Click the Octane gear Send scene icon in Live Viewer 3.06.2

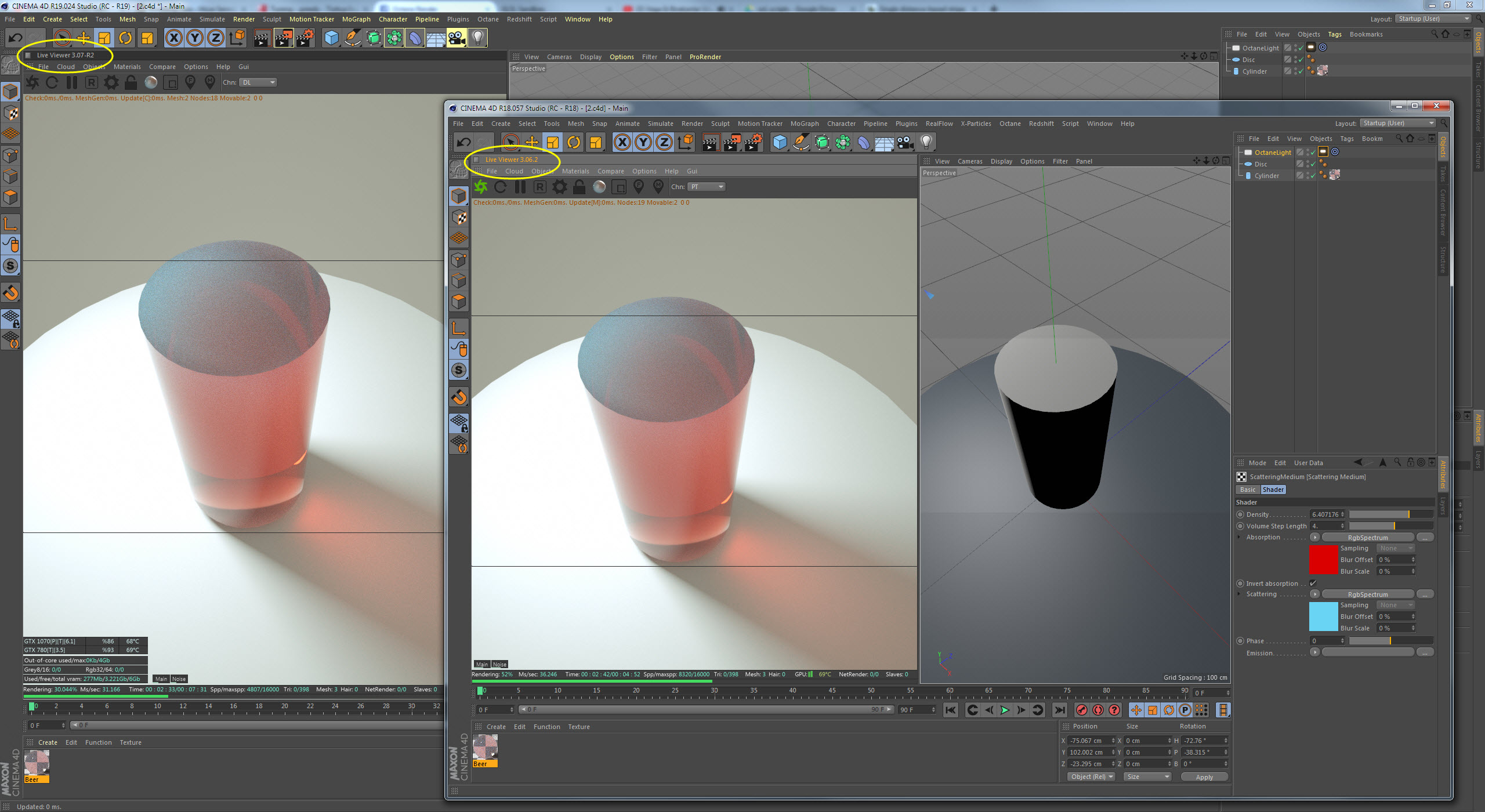coord(481,187)
